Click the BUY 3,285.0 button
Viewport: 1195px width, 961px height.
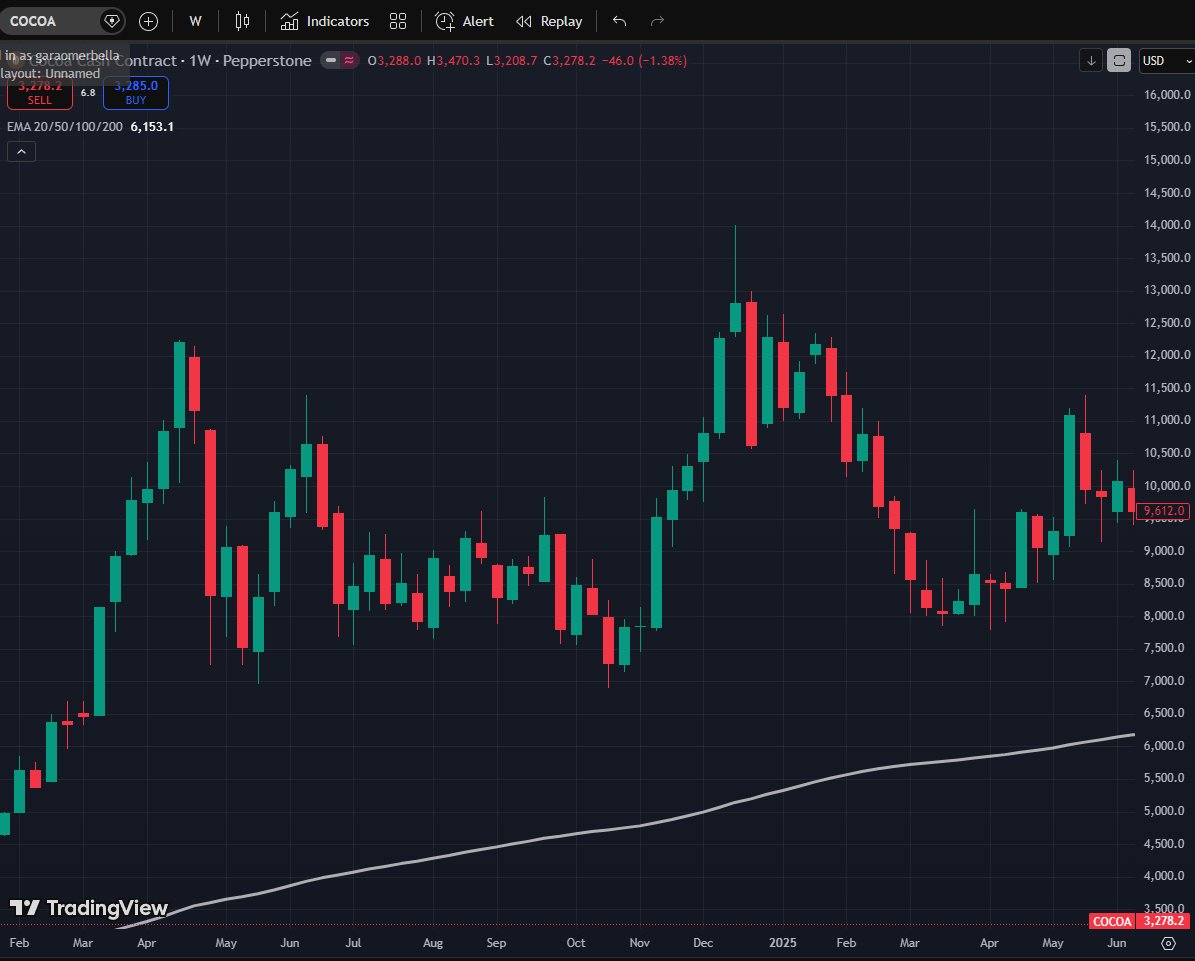coord(136,93)
